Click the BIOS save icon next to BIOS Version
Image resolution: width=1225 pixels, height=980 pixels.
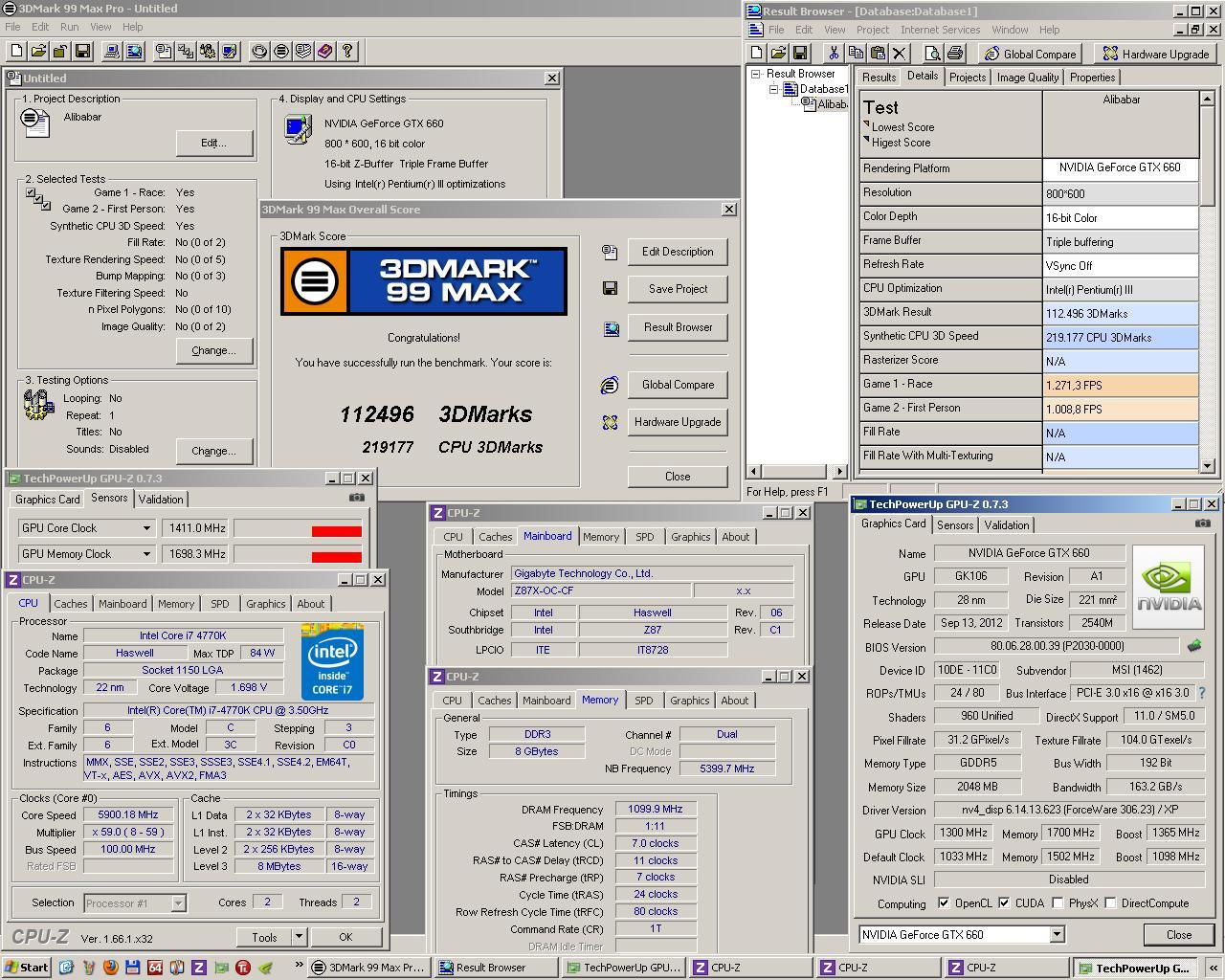(1193, 646)
